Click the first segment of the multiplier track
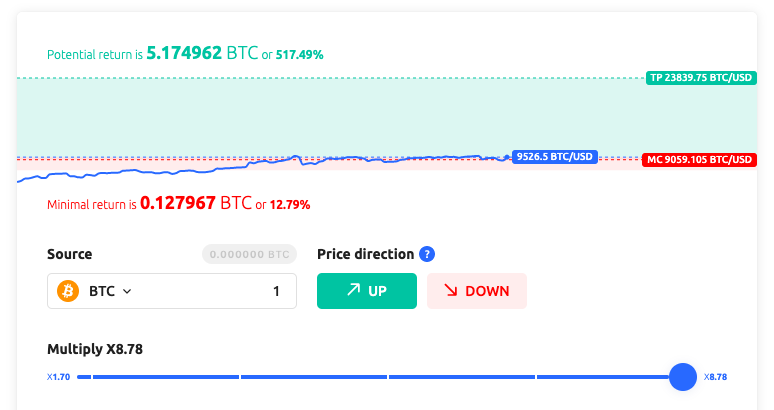The height and width of the screenshot is (410, 774). (x=157, y=377)
